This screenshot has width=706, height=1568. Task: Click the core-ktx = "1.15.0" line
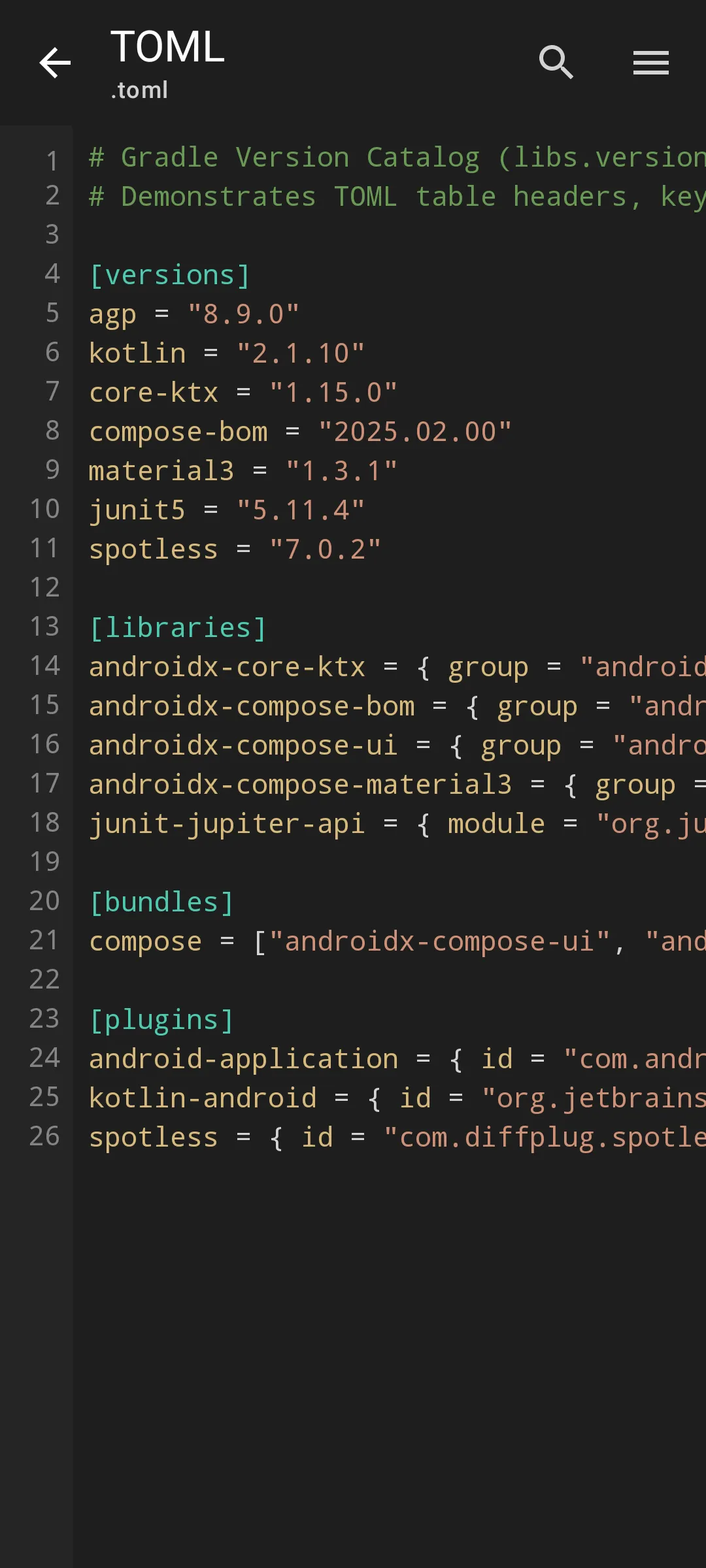click(243, 393)
